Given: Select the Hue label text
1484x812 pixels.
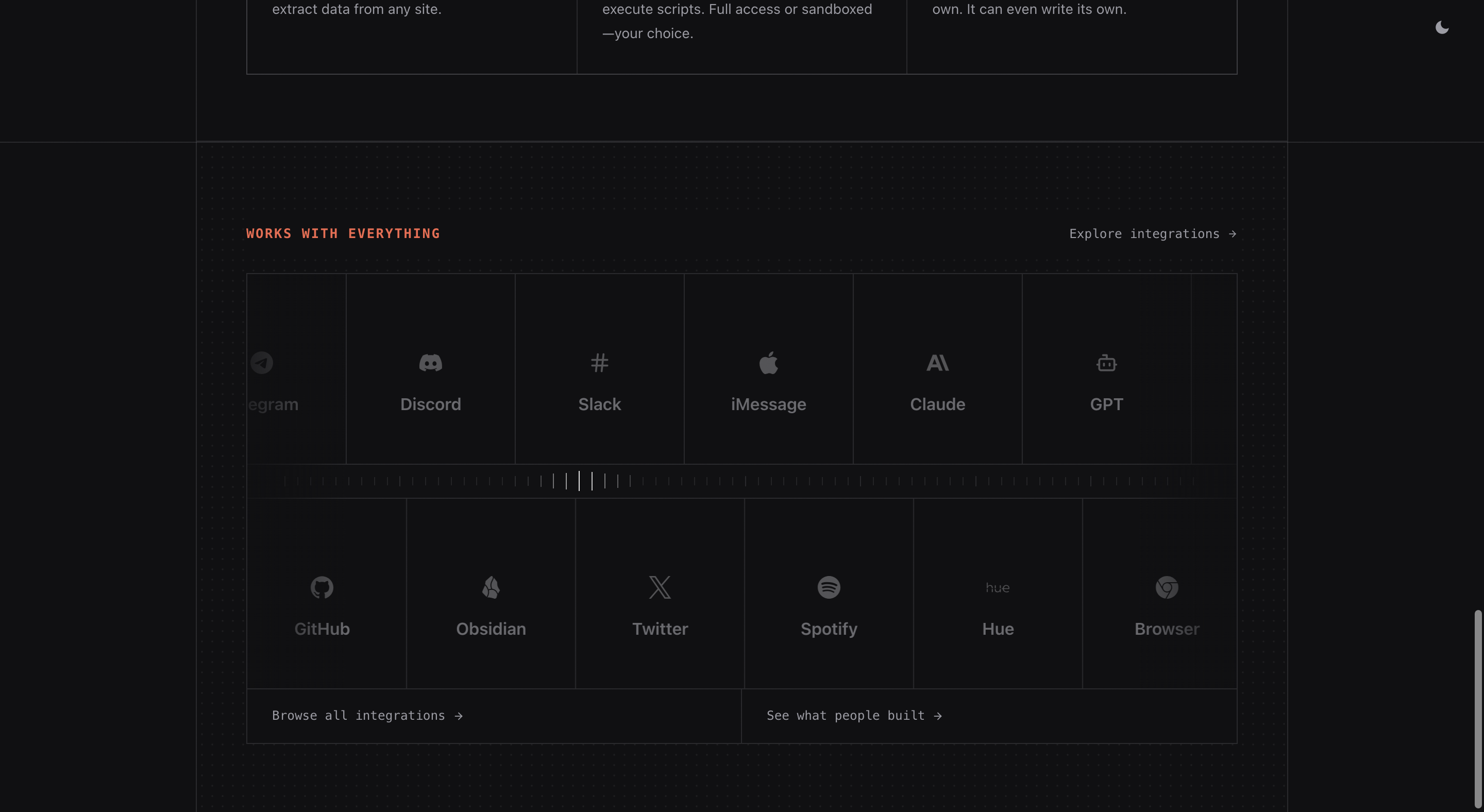Looking at the screenshot, I should (x=998, y=629).
